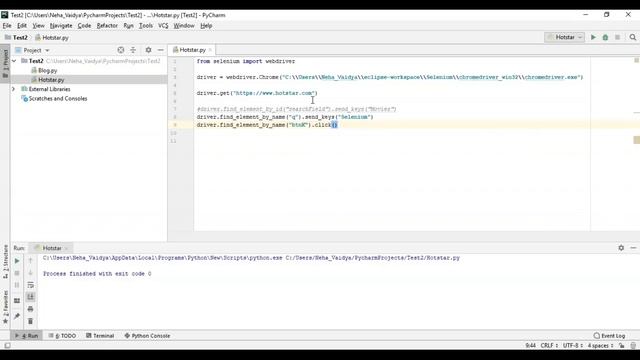Viewport: 640px width, 360px height.
Task: Open the Run menu
Action: pyautogui.click(x=128, y=25)
